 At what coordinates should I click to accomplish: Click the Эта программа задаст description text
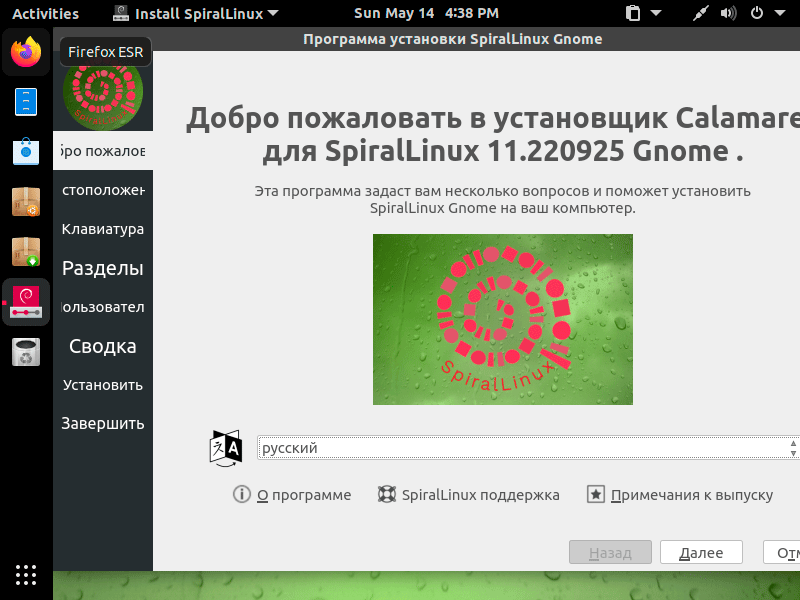[503, 199]
